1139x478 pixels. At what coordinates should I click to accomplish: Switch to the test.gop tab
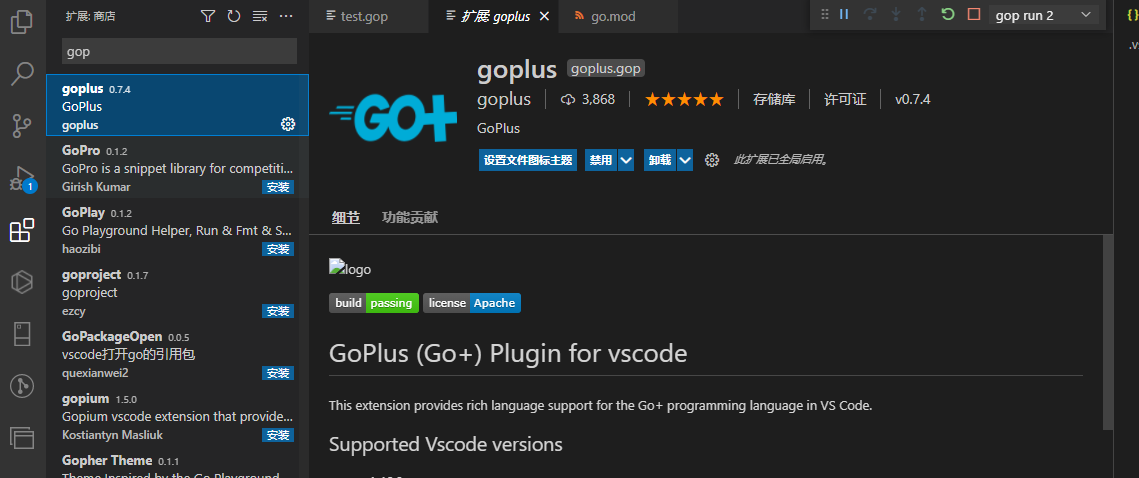point(357,16)
